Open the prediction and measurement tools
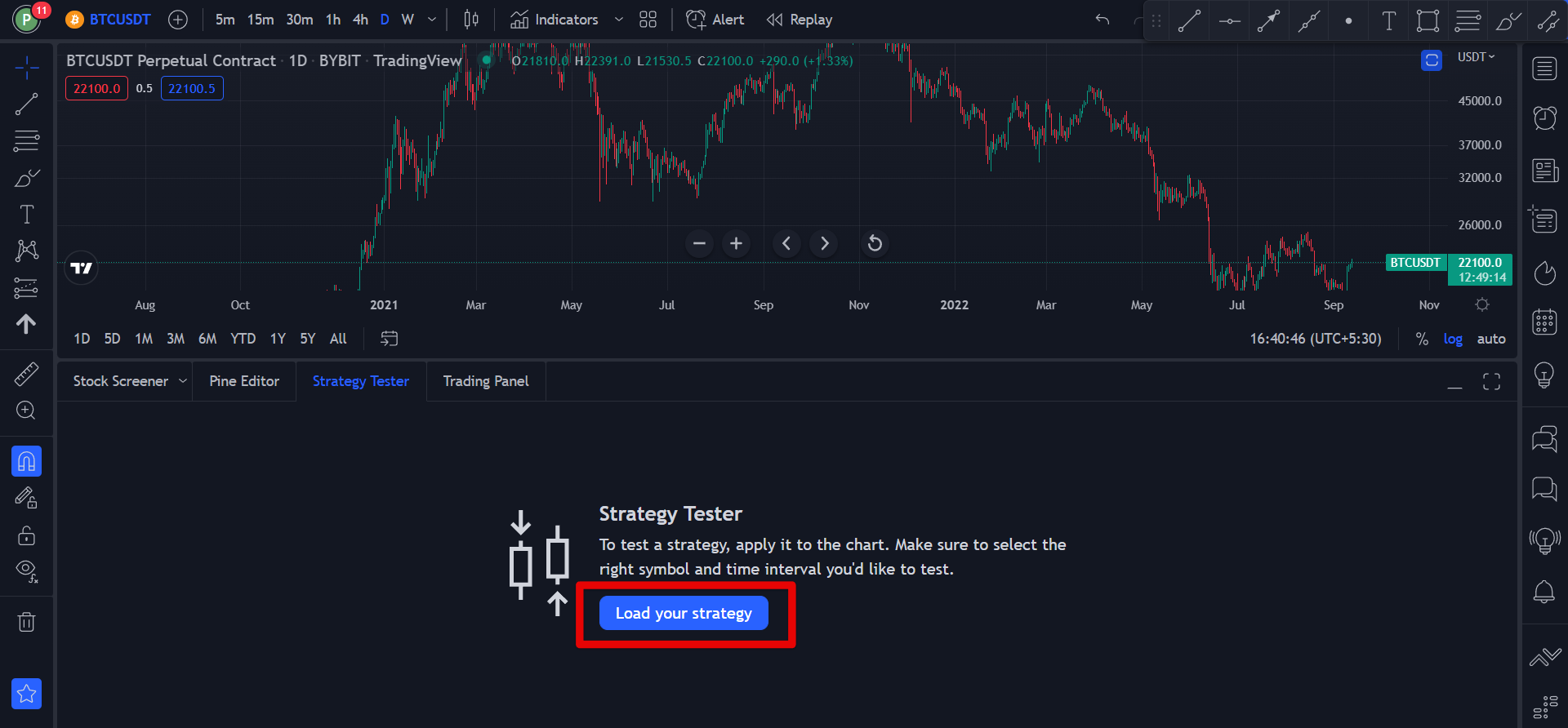Screen dimensions: 1568x728 point(26,287)
